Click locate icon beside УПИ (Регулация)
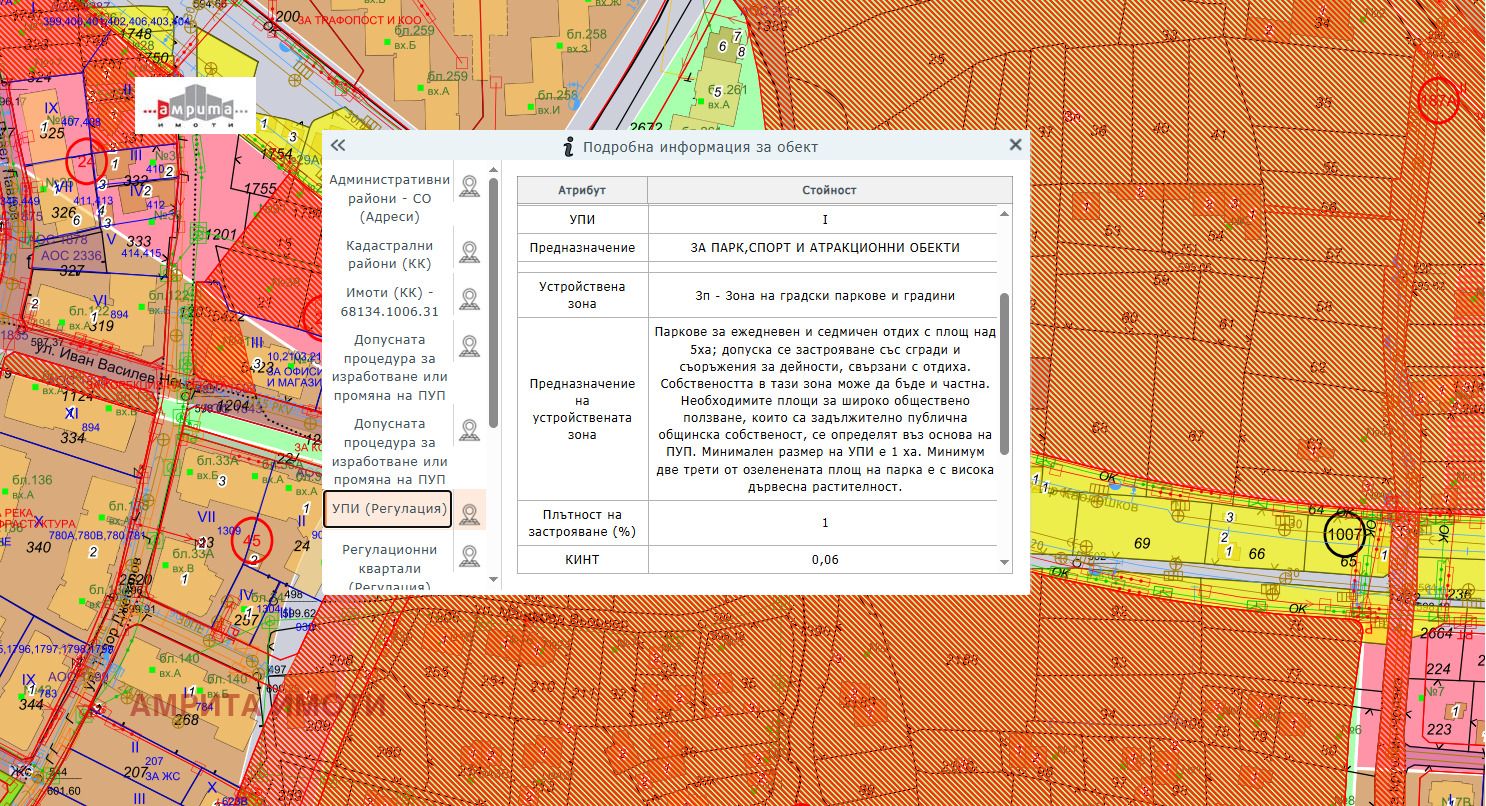This screenshot has width=1486, height=806. (x=470, y=515)
